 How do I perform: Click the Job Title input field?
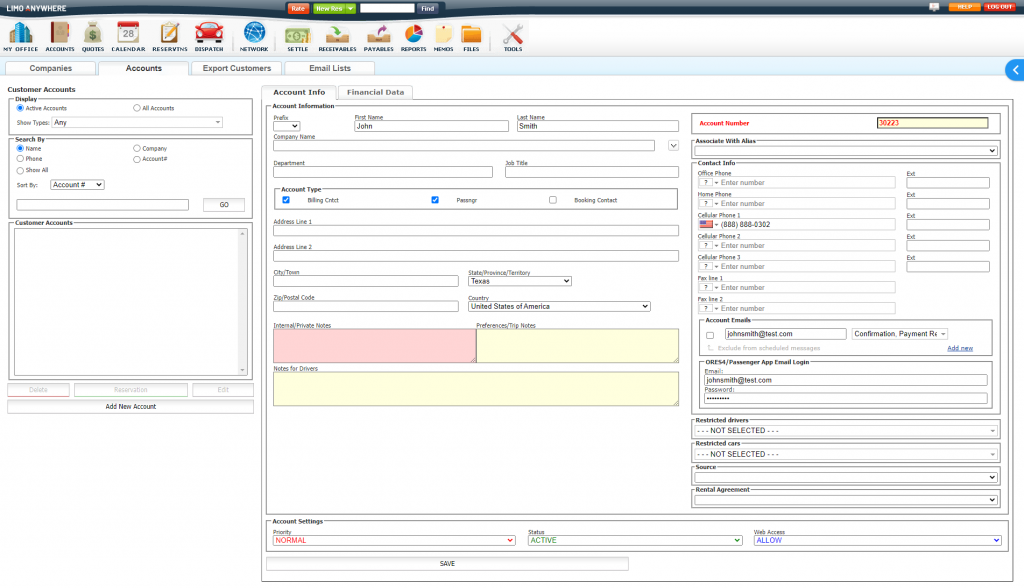tap(591, 172)
